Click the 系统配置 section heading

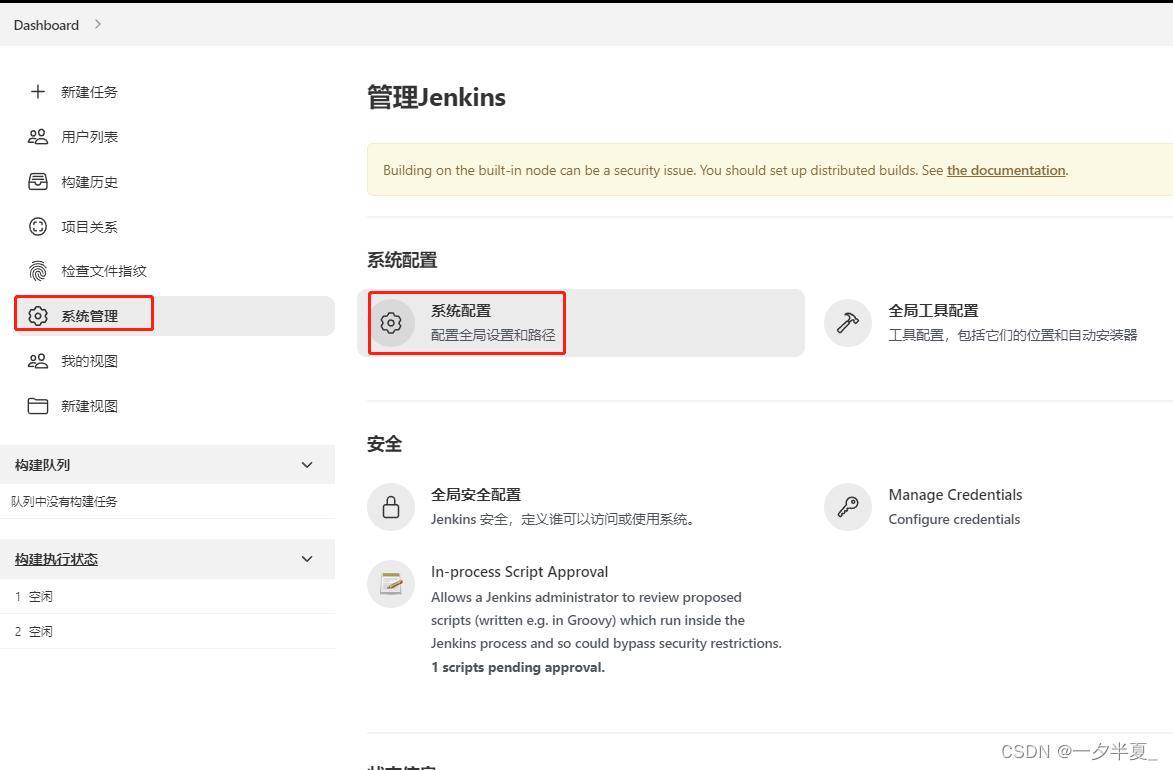(402, 260)
